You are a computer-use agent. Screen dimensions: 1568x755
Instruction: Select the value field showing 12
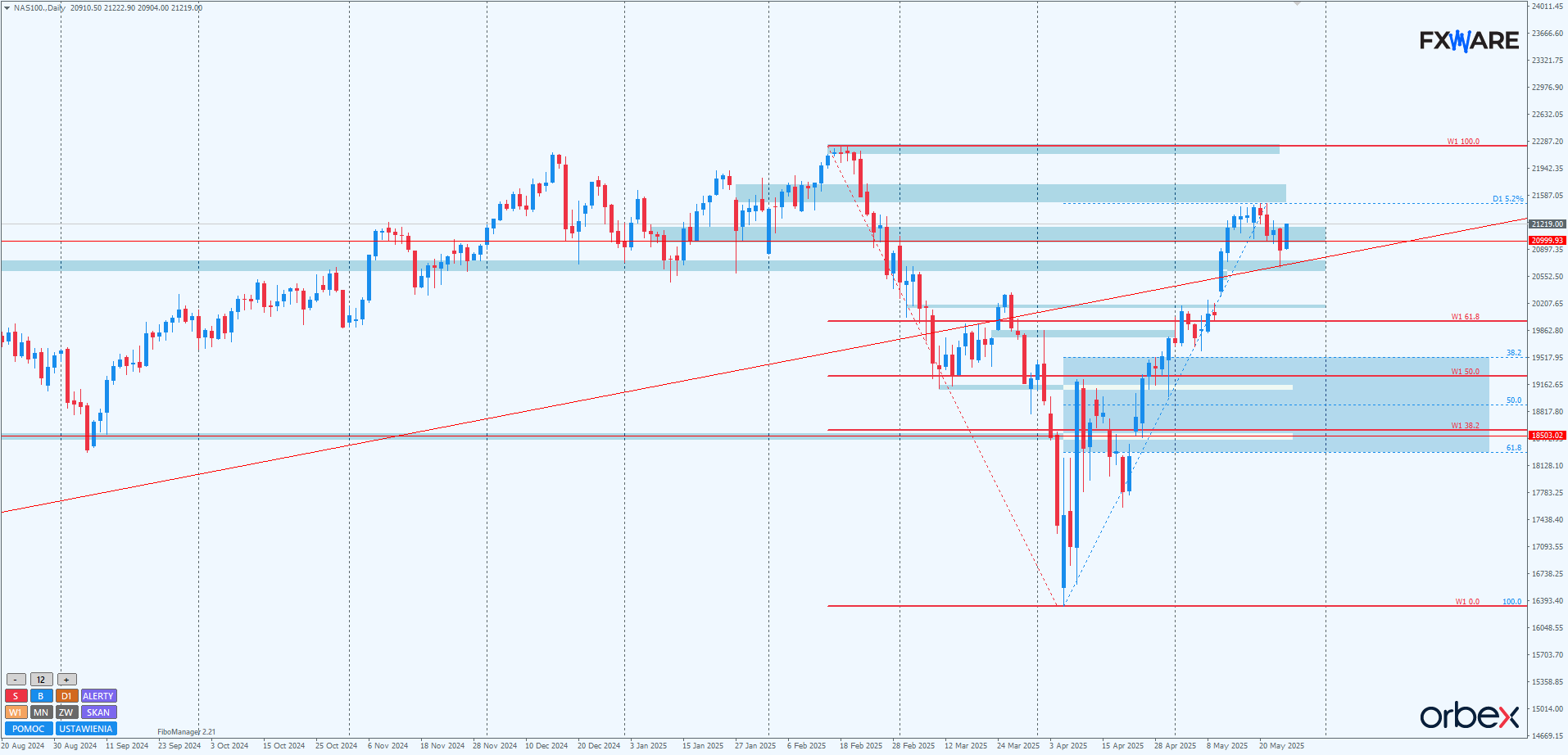[41, 680]
